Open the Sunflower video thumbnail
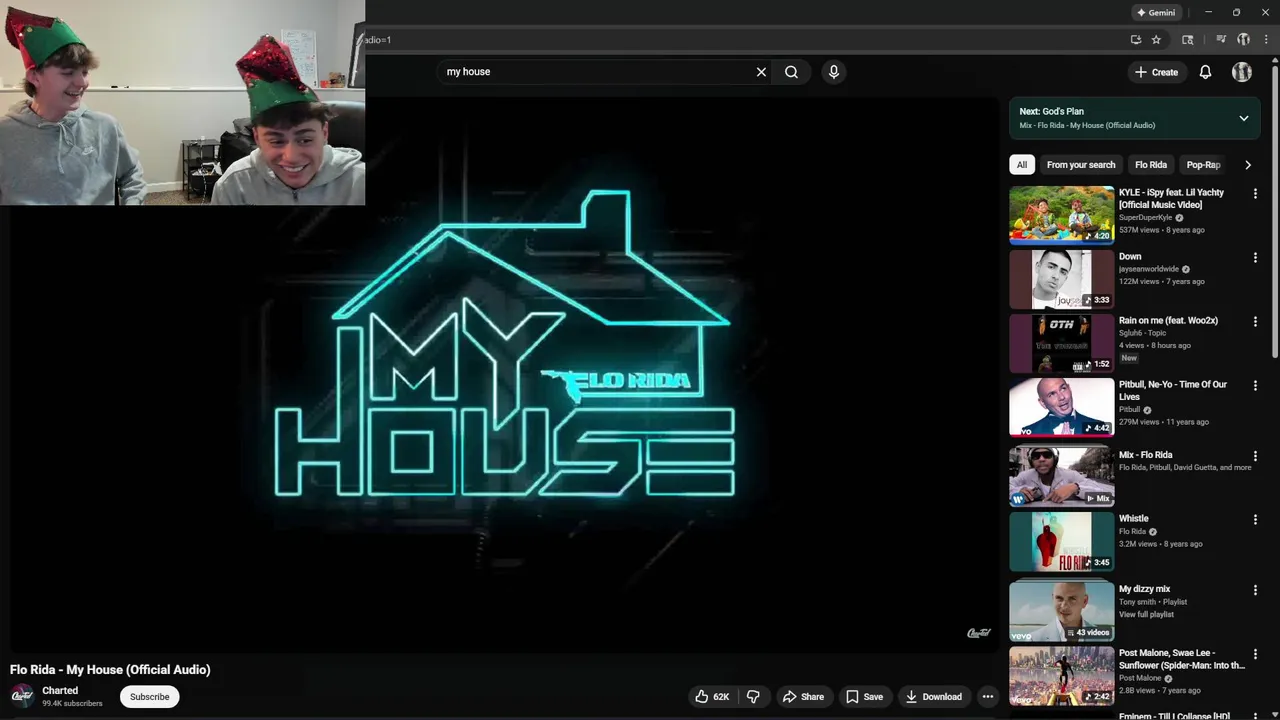1280x720 pixels. pyautogui.click(x=1061, y=676)
